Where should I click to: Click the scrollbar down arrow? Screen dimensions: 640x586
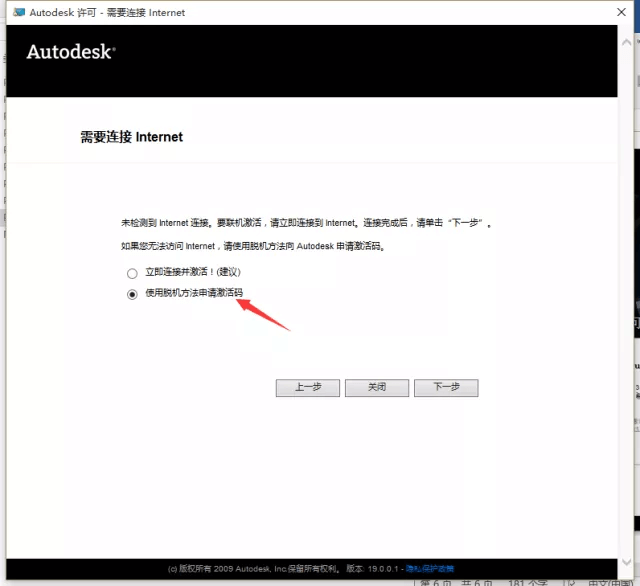[x=627, y=562]
